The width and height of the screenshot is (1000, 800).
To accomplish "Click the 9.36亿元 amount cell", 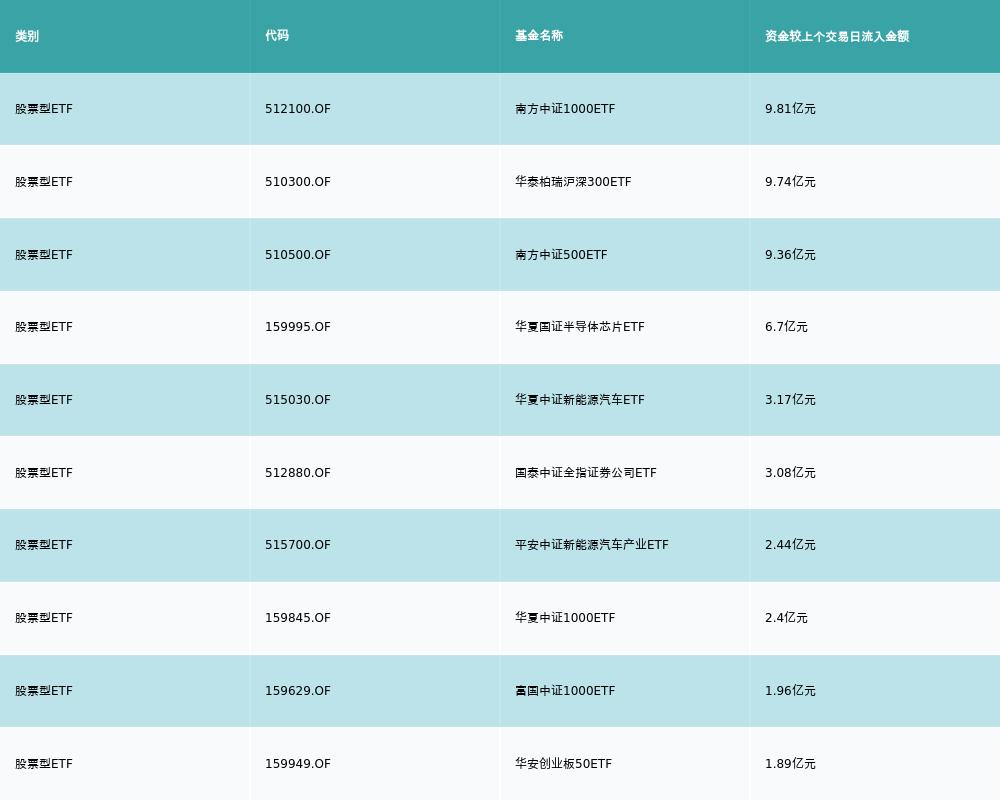I will click(x=790, y=255).
